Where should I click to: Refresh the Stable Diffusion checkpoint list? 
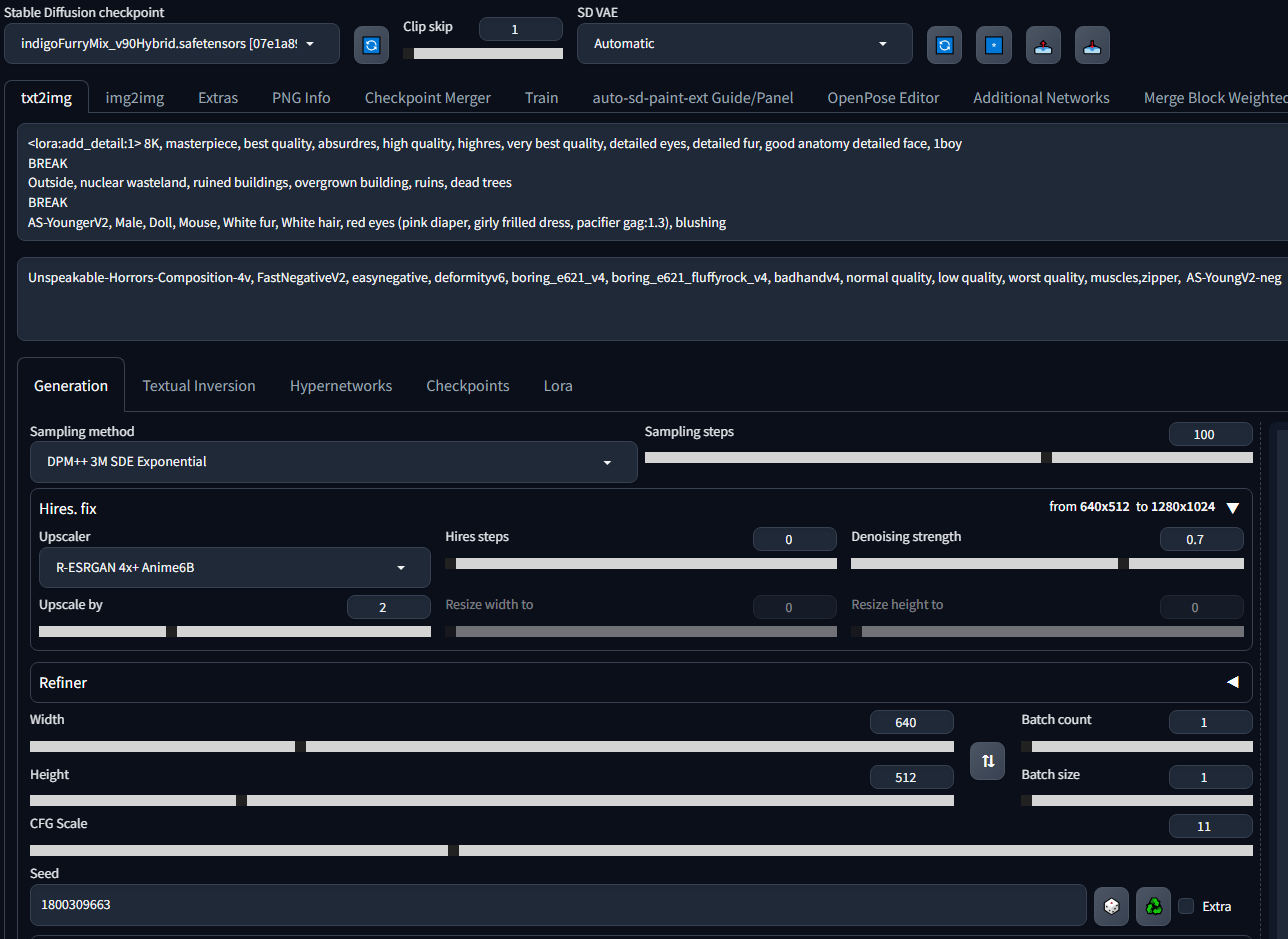point(371,45)
